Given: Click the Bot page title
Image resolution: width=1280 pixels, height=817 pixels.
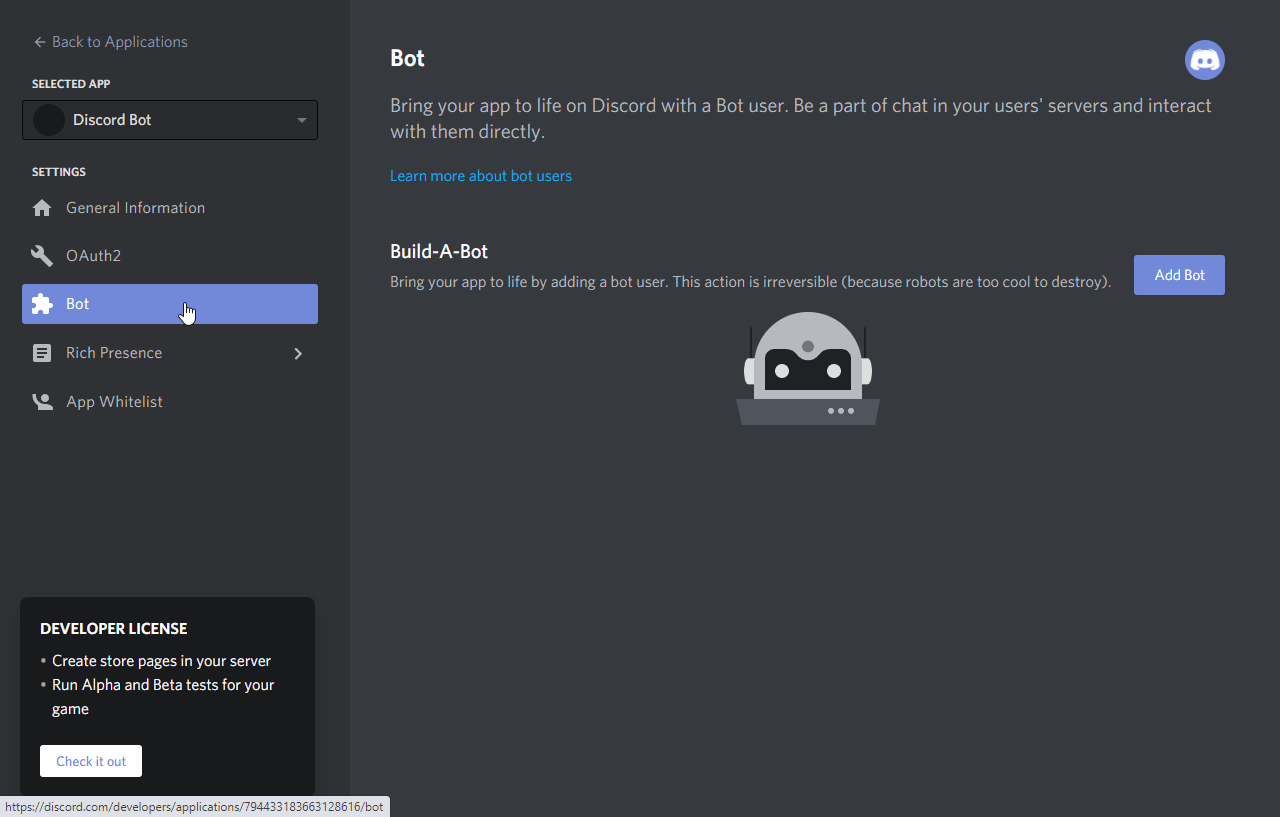Looking at the screenshot, I should (407, 58).
